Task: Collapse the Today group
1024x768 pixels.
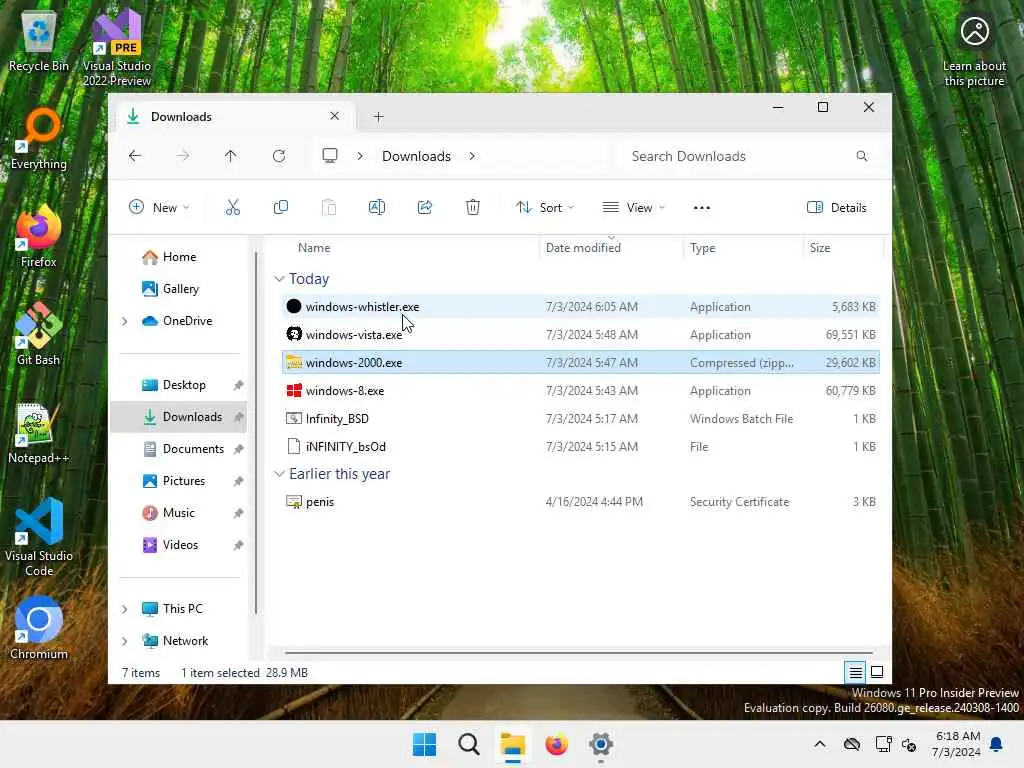Action: [279, 279]
